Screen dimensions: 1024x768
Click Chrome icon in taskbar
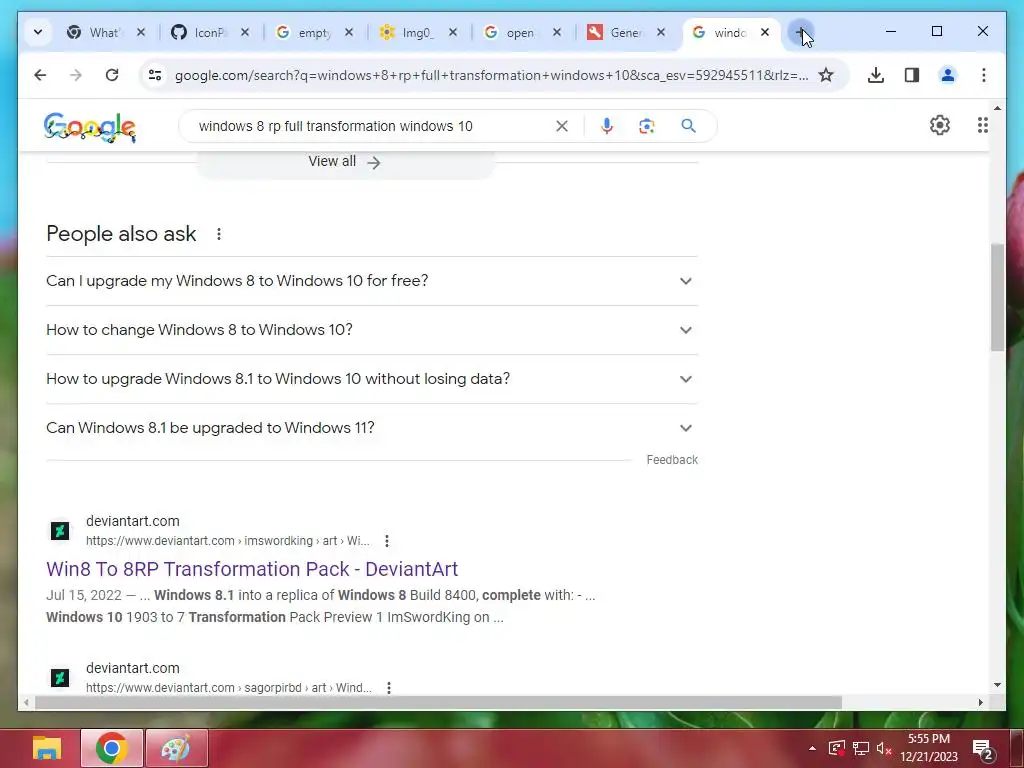click(112, 748)
